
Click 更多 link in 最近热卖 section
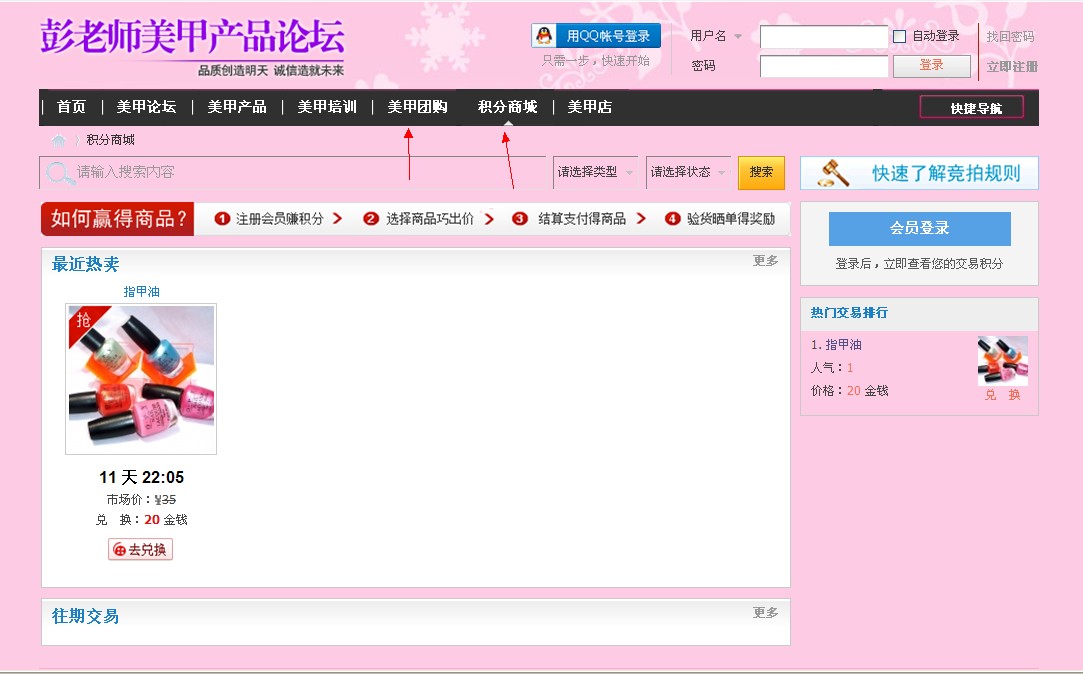[765, 260]
